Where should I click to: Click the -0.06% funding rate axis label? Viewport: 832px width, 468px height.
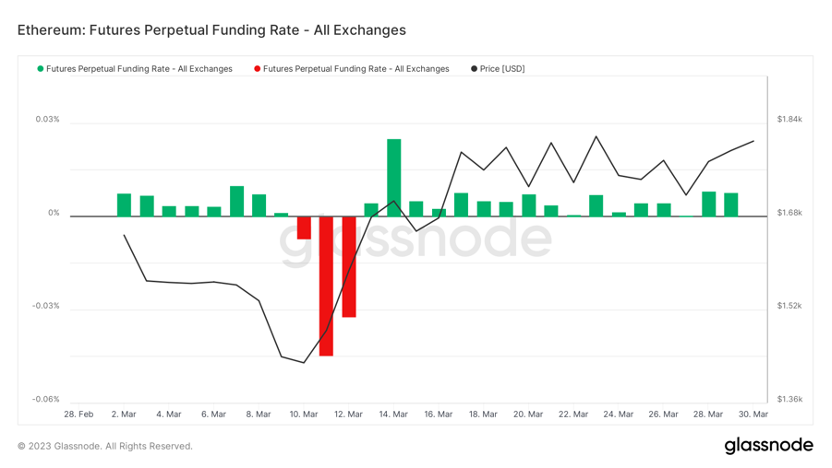[x=46, y=399]
